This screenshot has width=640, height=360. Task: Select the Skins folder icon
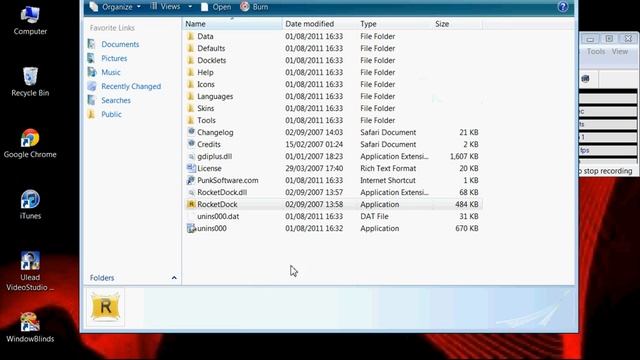pyautogui.click(x=191, y=108)
